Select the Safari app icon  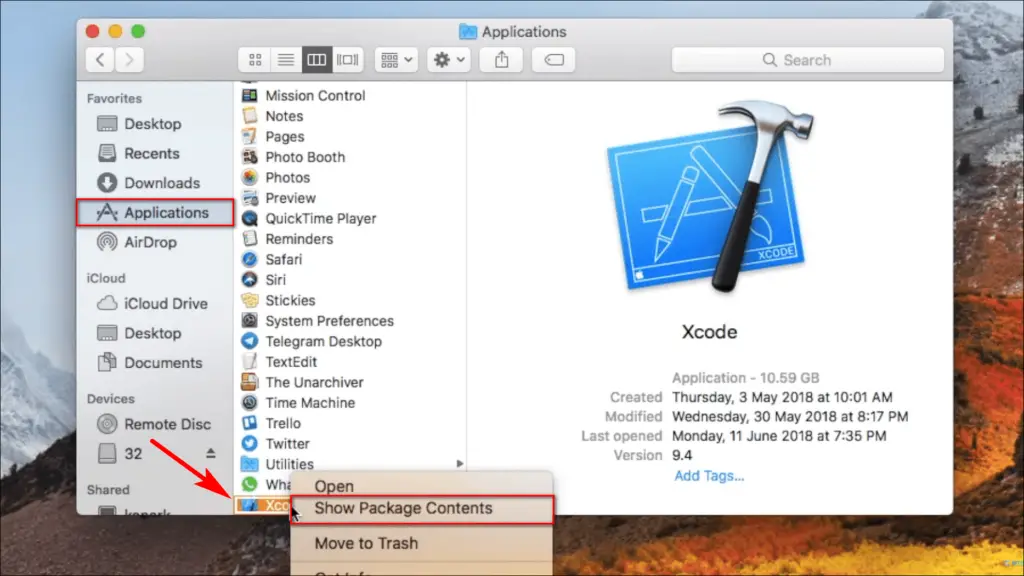coord(249,259)
